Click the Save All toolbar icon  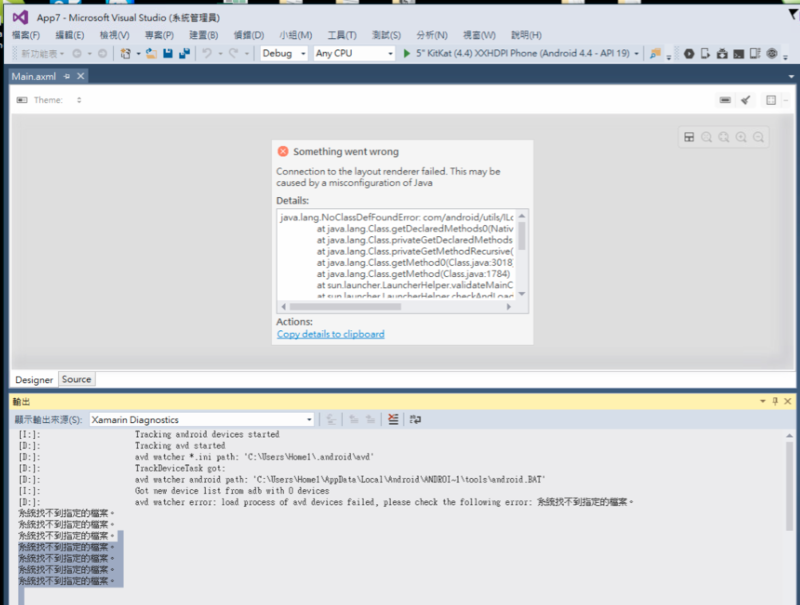(185, 53)
